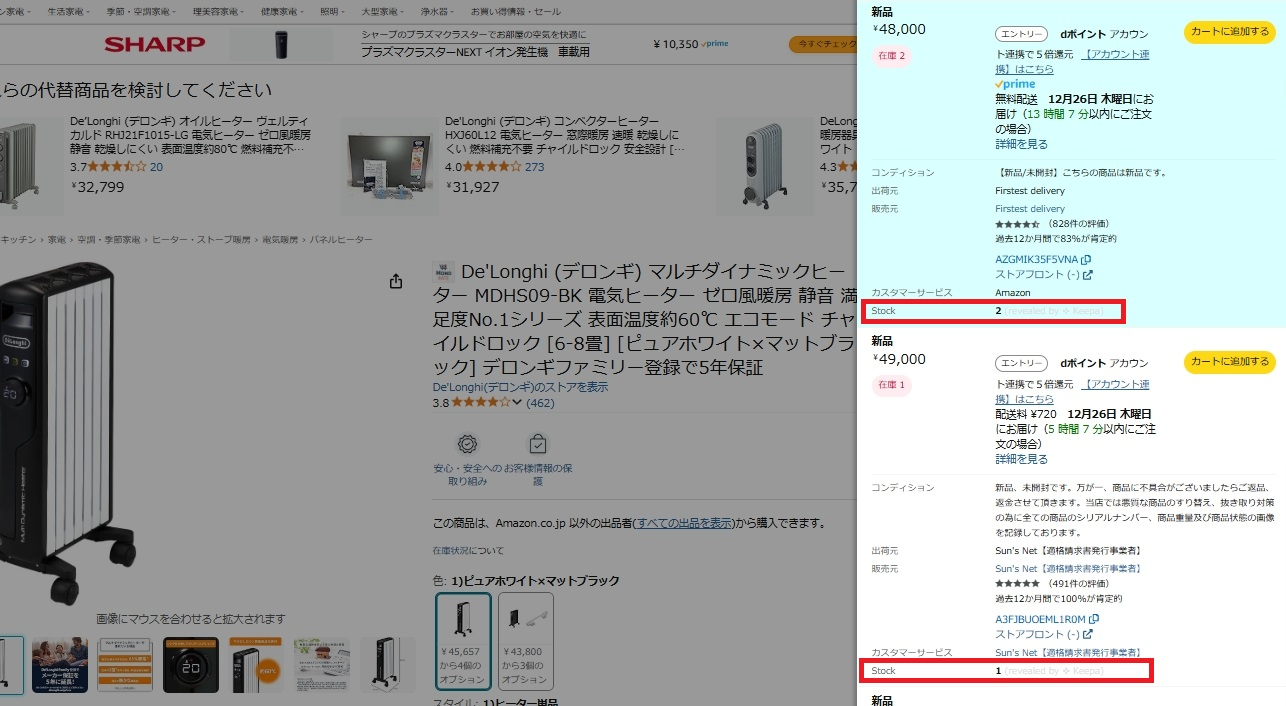Image resolution: width=1286 pixels, height=706 pixels.
Task: Click the SHARP logo in the ad banner
Action: click(x=155, y=44)
